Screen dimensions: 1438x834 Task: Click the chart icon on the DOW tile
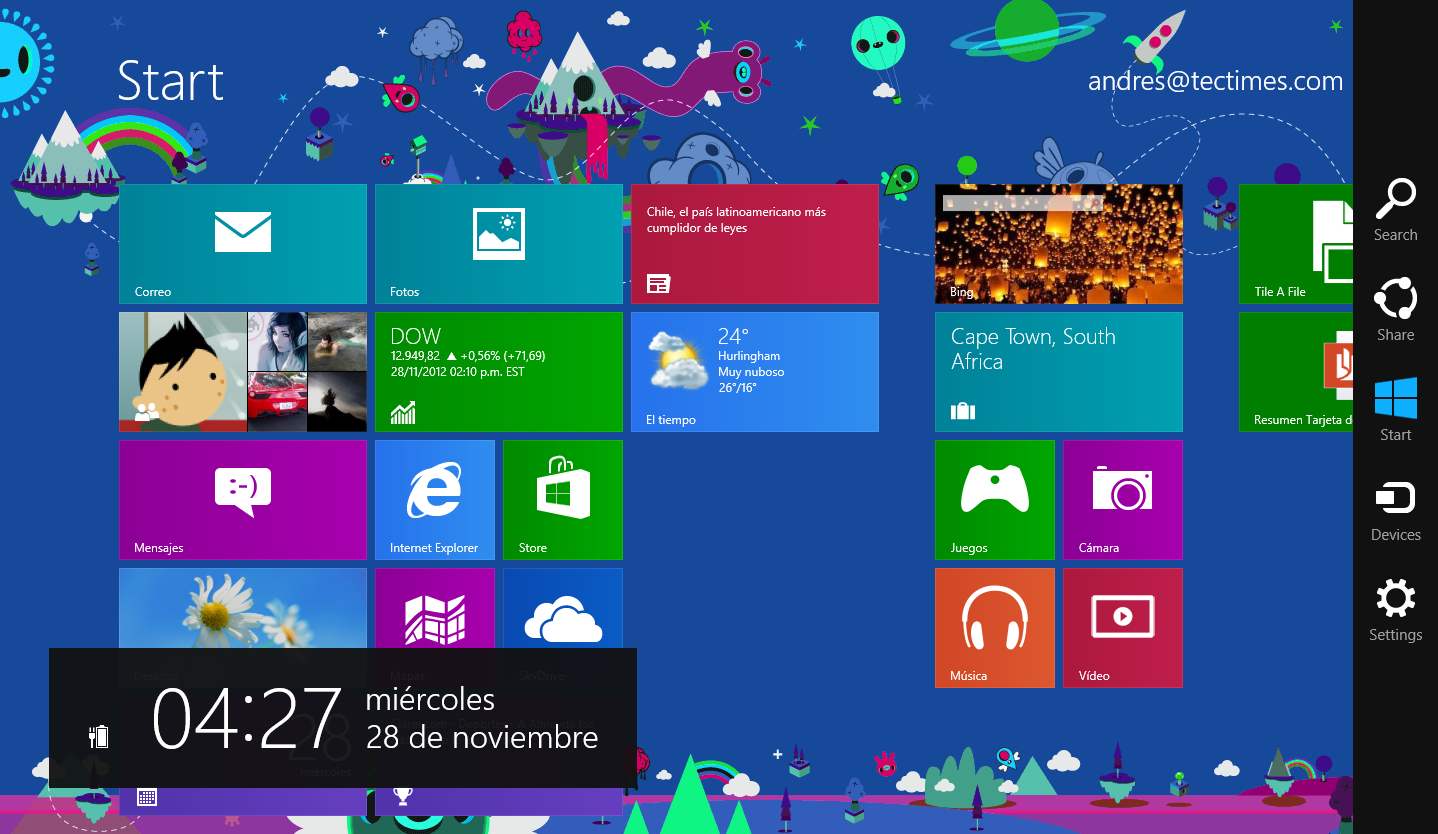(x=403, y=412)
